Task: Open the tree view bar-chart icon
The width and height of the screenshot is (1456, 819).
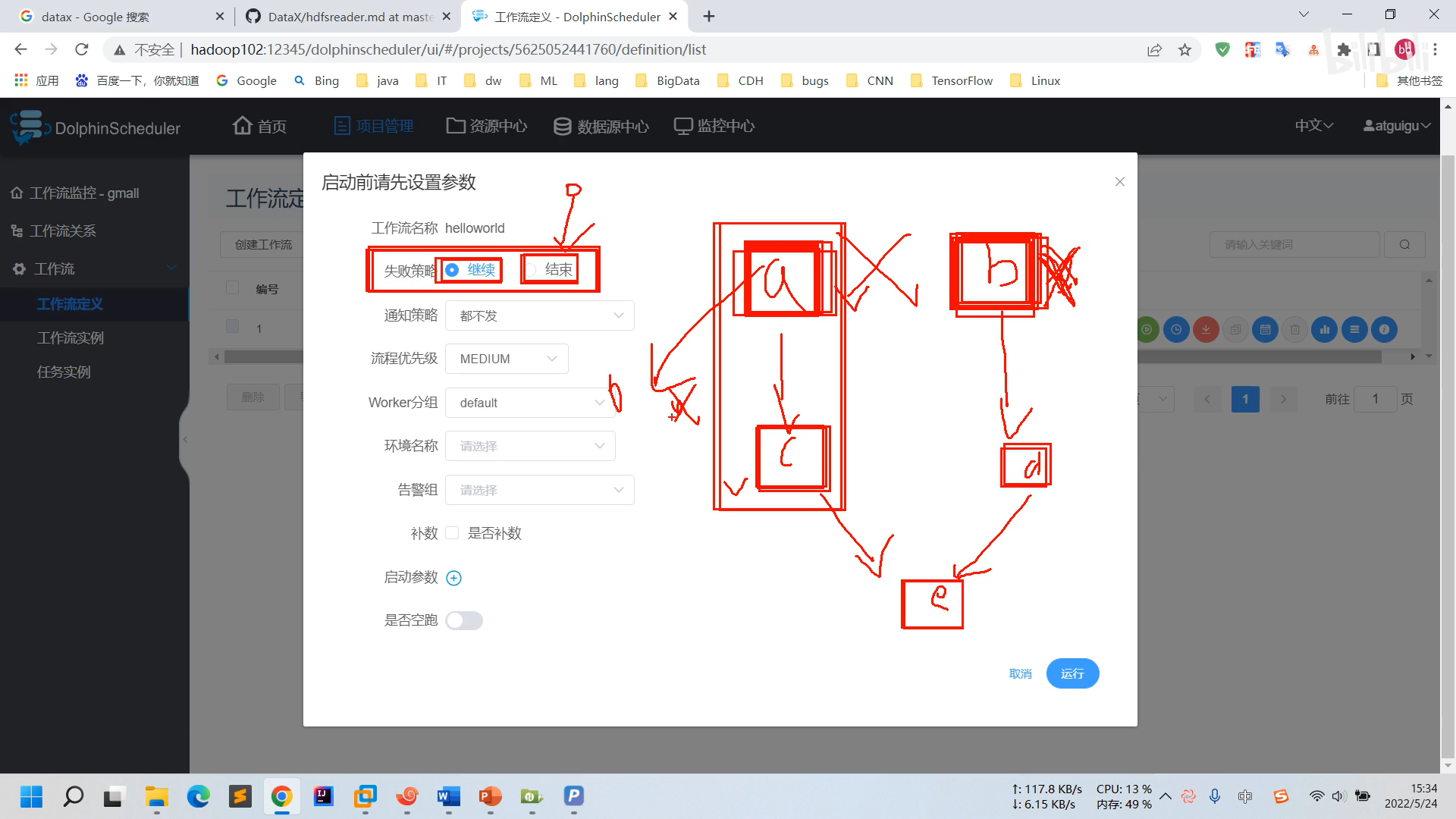Action: click(1325, 330)
